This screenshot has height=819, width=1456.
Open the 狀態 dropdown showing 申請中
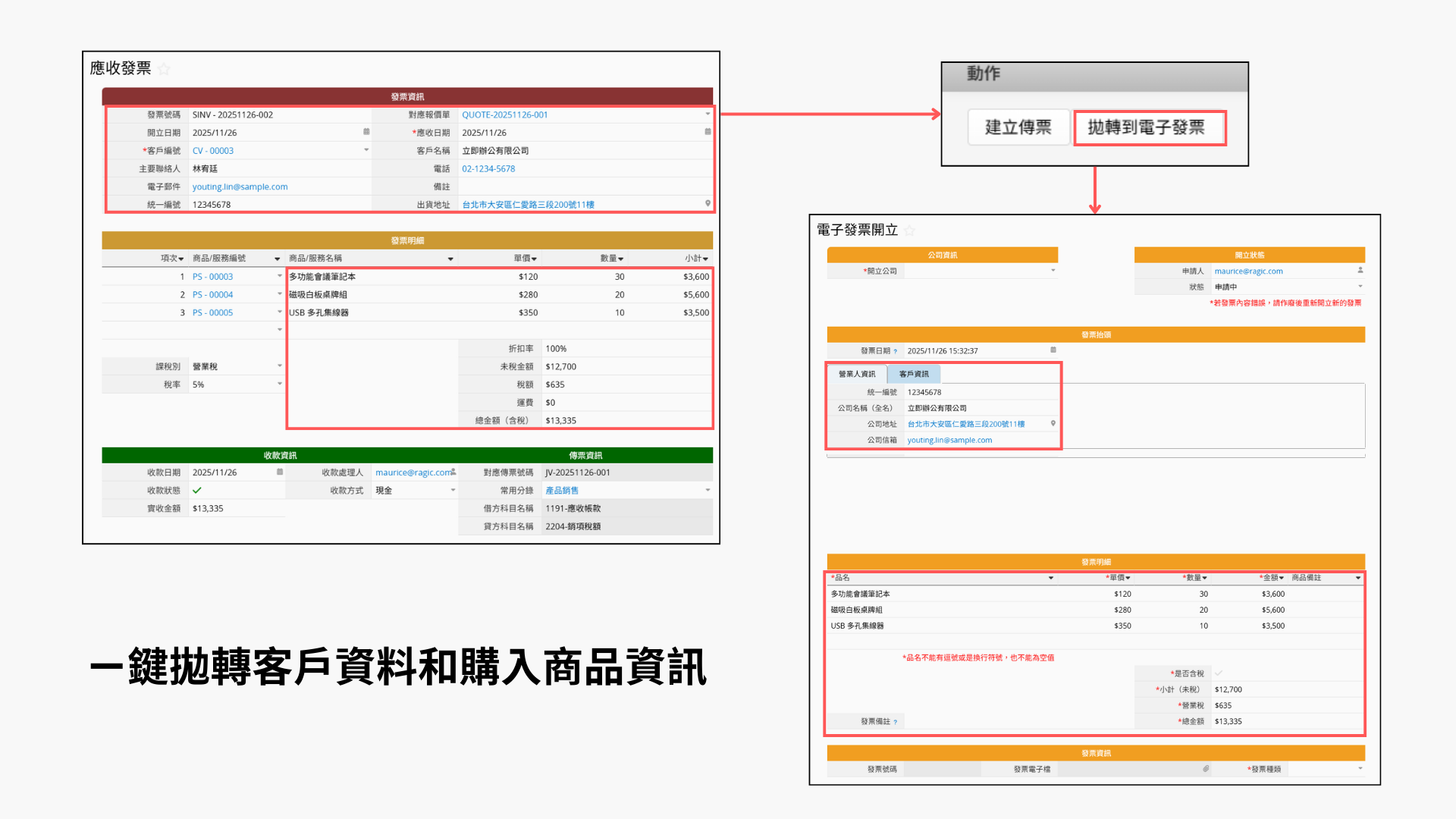coord(1360,287)
